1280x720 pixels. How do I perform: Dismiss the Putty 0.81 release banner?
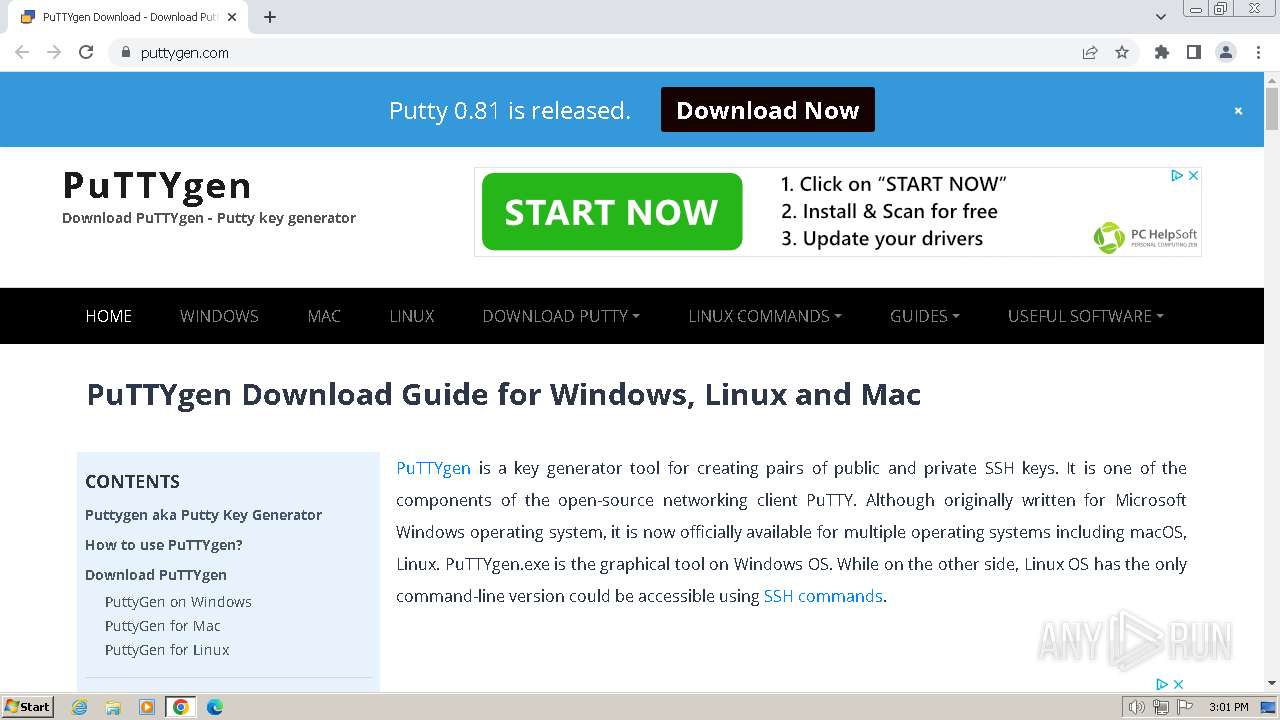pyautogui.click(x=1238, y=111)
